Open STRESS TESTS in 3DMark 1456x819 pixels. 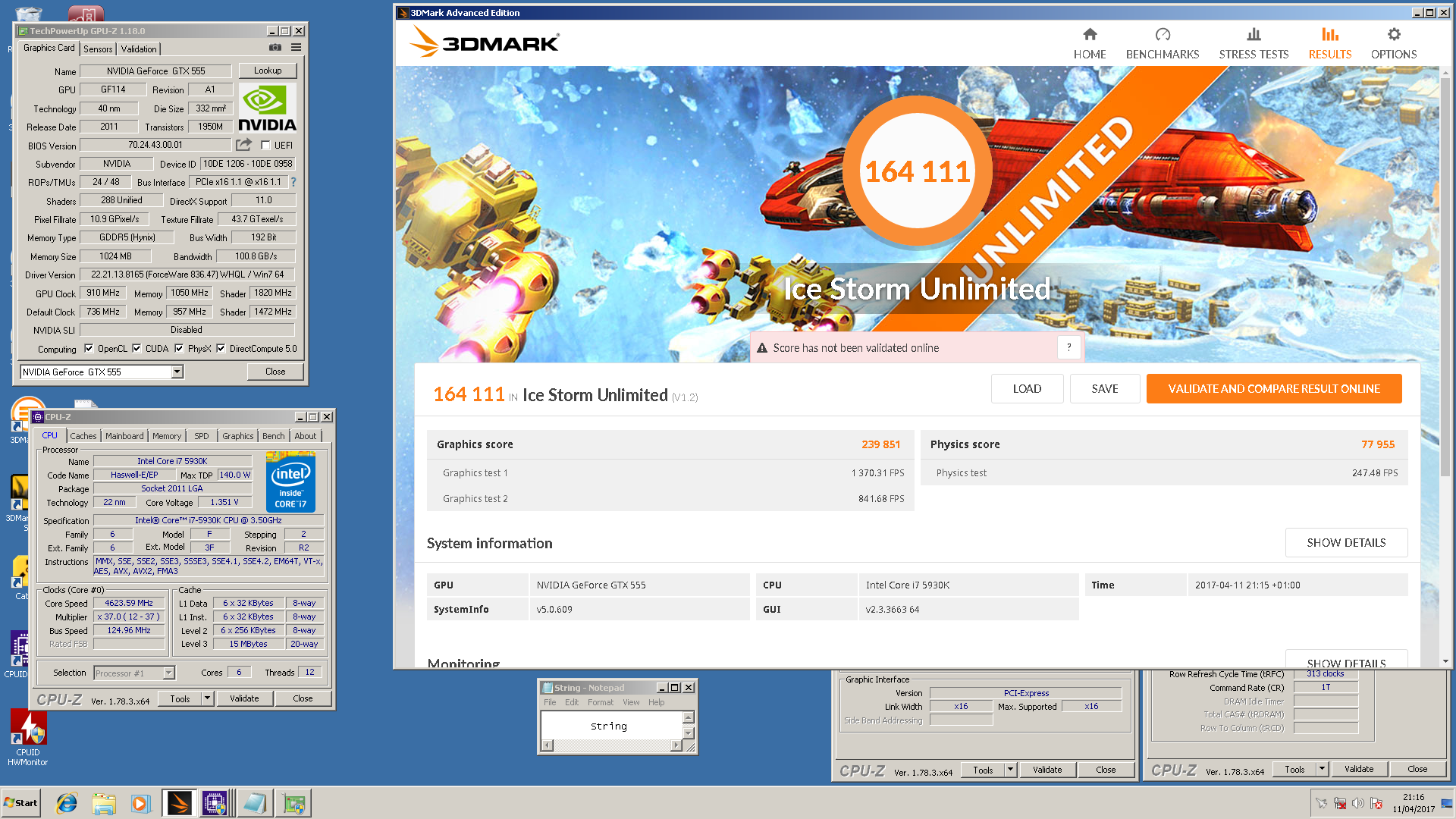coord(1254,44)
